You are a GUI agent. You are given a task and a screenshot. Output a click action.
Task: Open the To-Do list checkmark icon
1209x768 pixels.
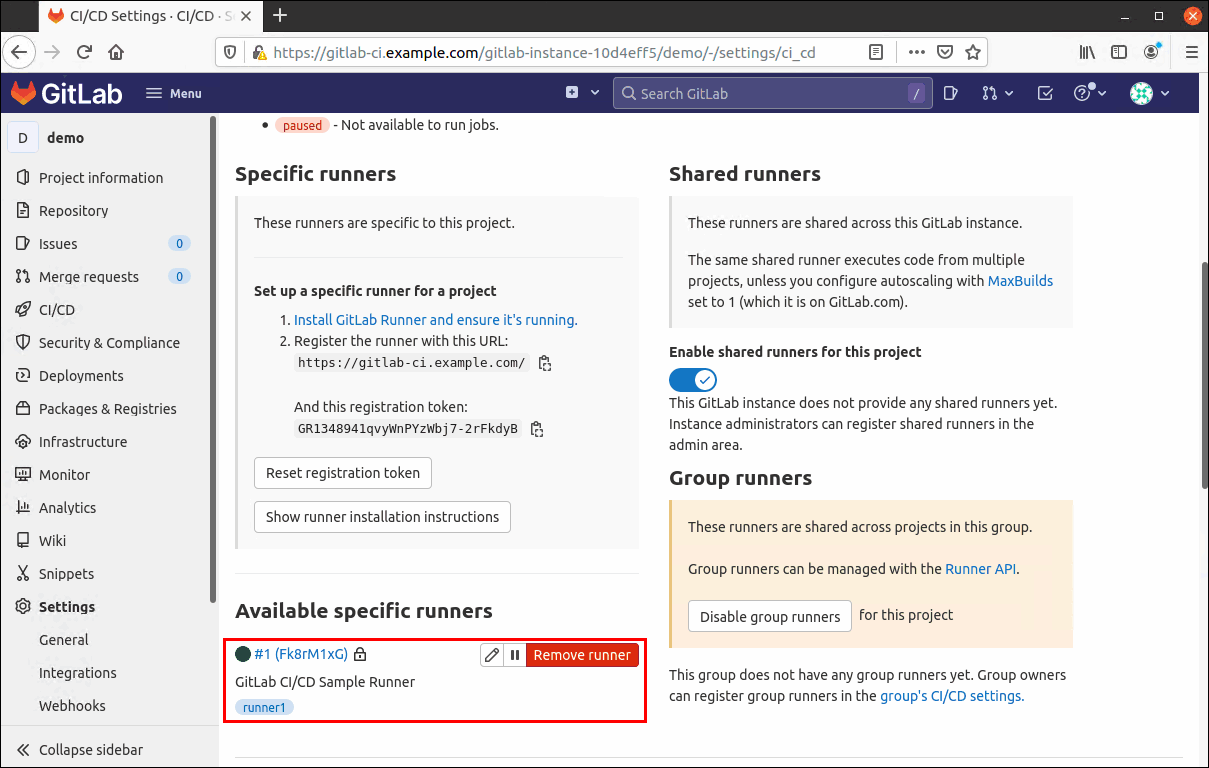1045,93
